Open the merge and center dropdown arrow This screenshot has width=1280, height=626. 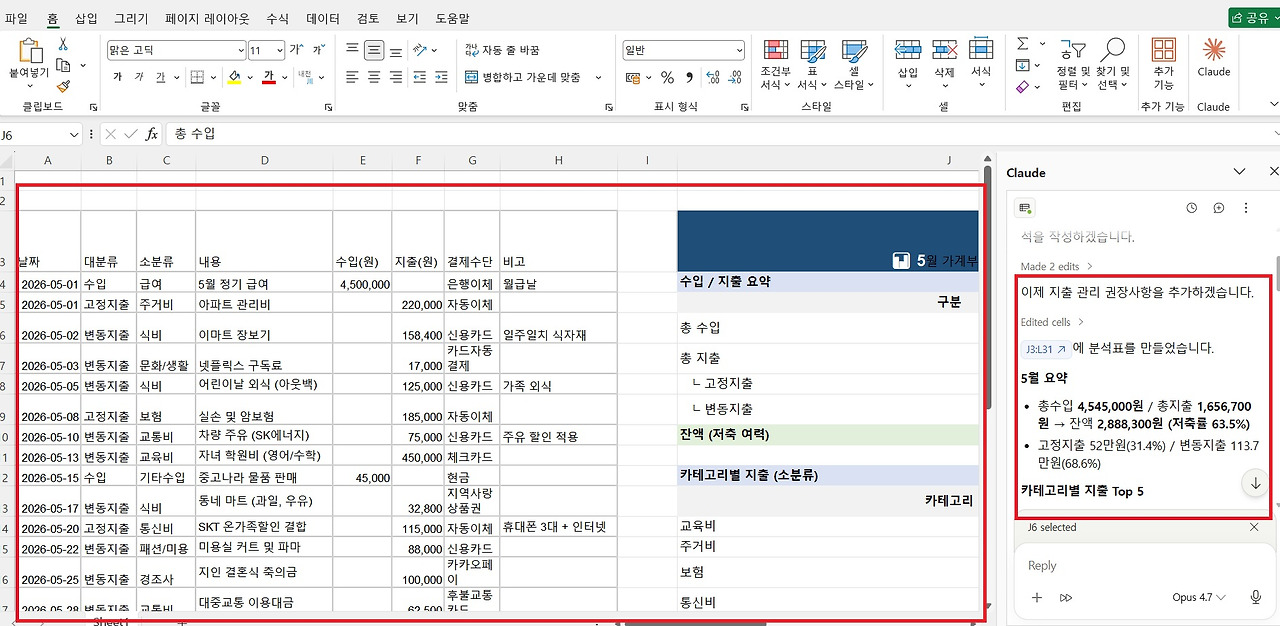598,77
